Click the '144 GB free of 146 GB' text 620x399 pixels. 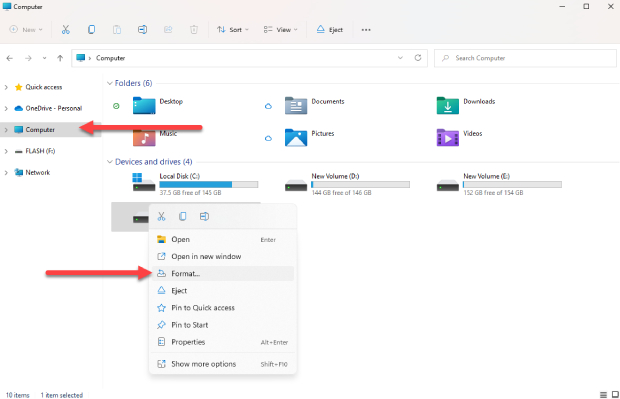(341, 193)
